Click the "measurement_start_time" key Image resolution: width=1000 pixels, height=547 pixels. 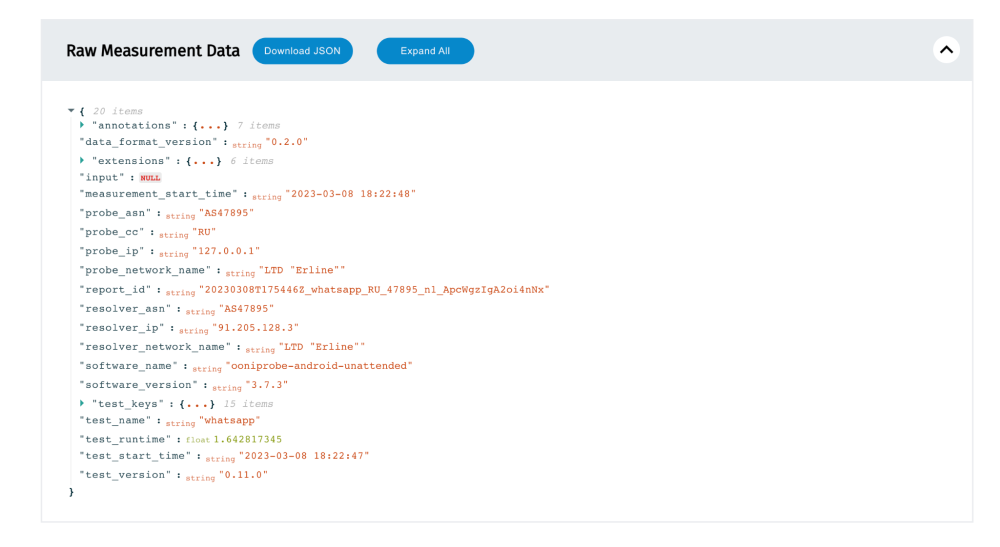coord(159,194)
